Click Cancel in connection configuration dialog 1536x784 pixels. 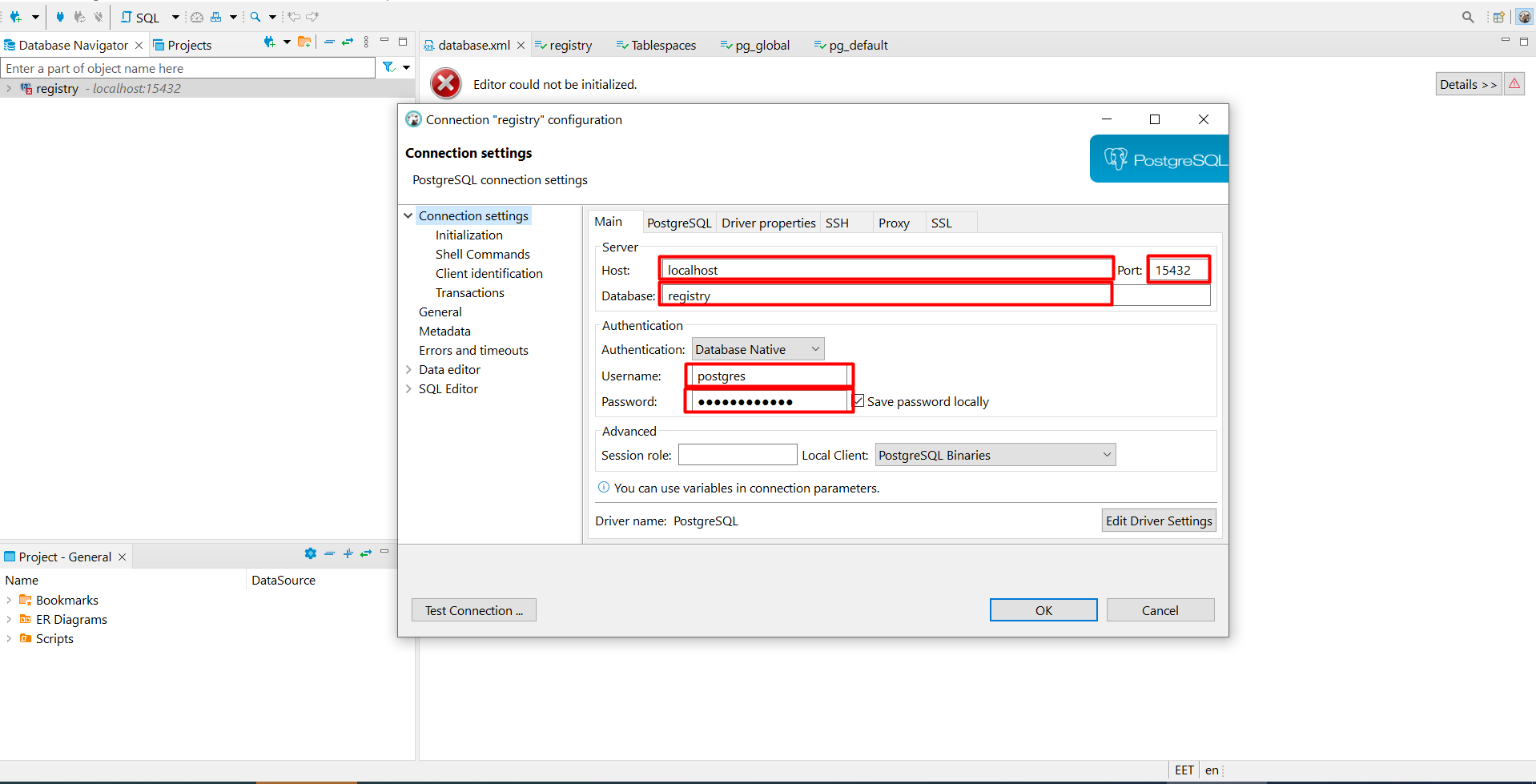1160,610
